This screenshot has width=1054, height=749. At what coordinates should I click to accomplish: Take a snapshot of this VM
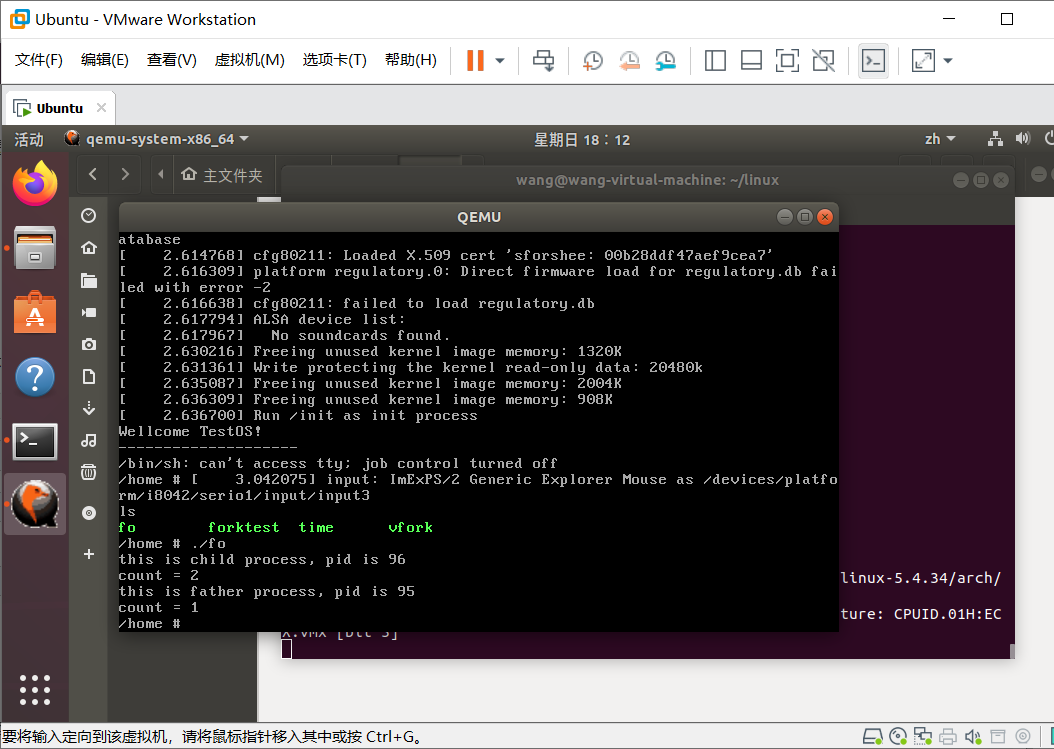(592, 61)
